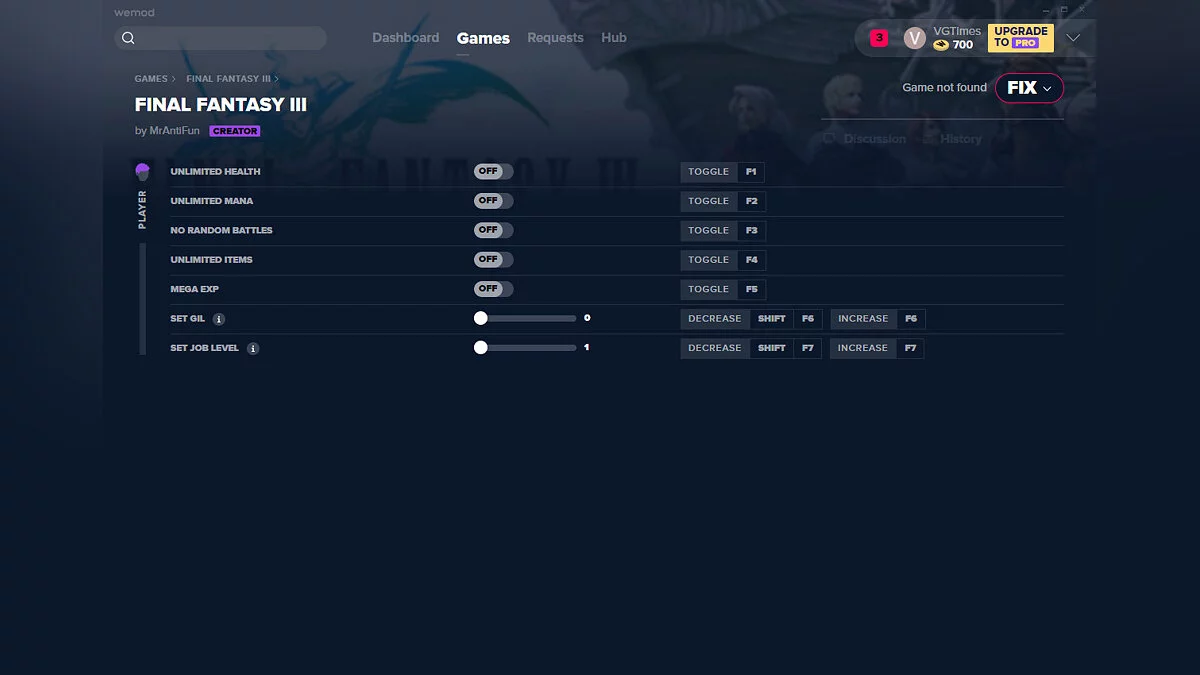Click the search magnifier icon

[x=128, y=38]
